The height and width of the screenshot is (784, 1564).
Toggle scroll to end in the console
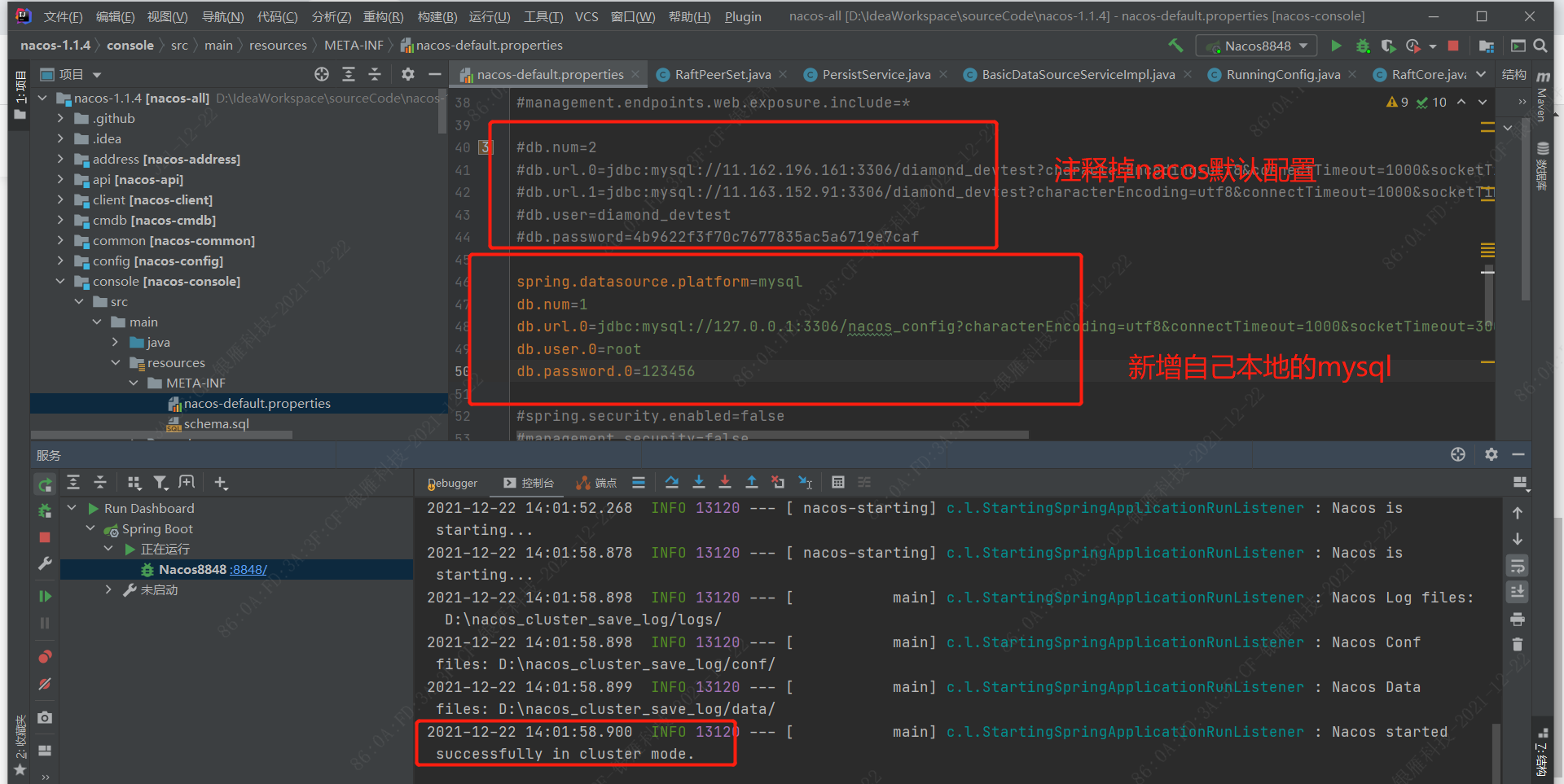[x=1517, y=592]
